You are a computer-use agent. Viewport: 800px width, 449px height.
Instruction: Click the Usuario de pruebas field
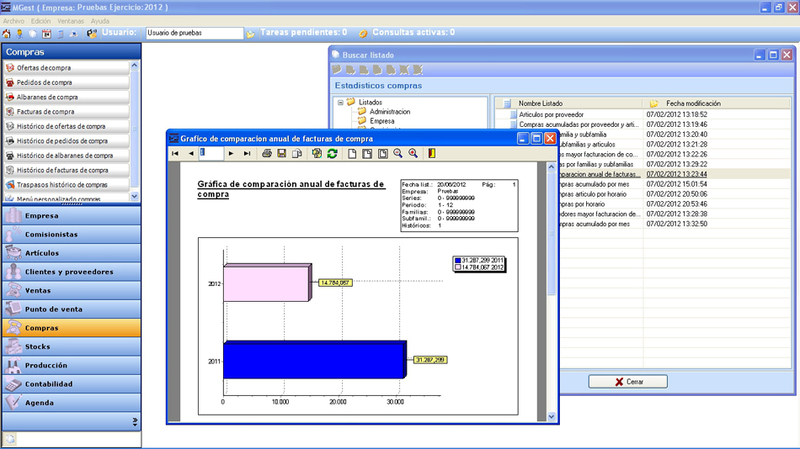pos(194,33)
